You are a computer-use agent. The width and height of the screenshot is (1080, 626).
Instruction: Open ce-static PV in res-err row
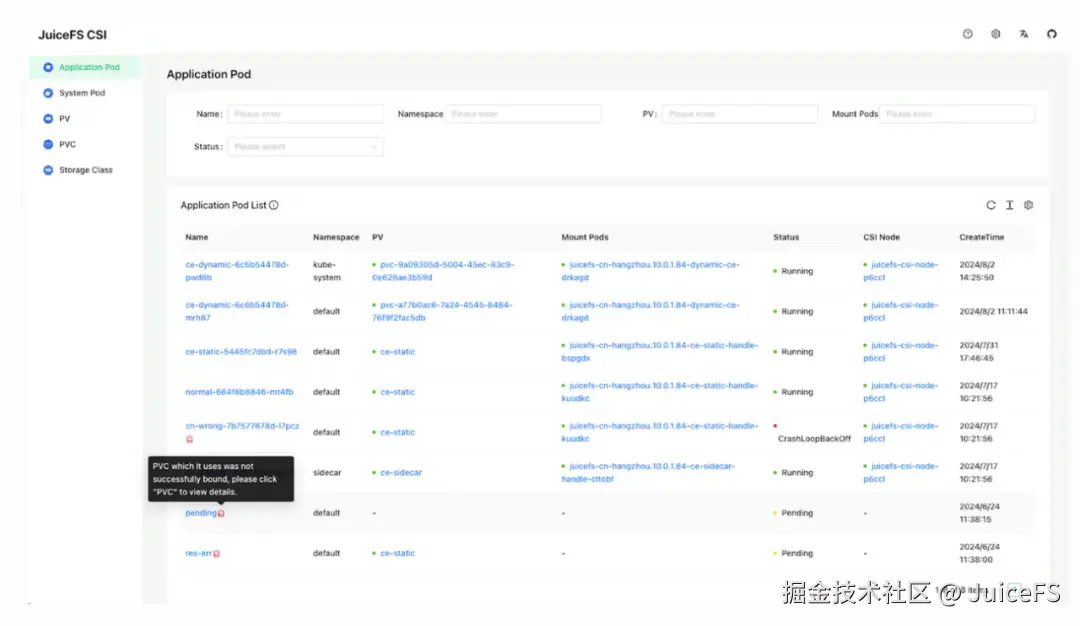click(x=397, y=554)
